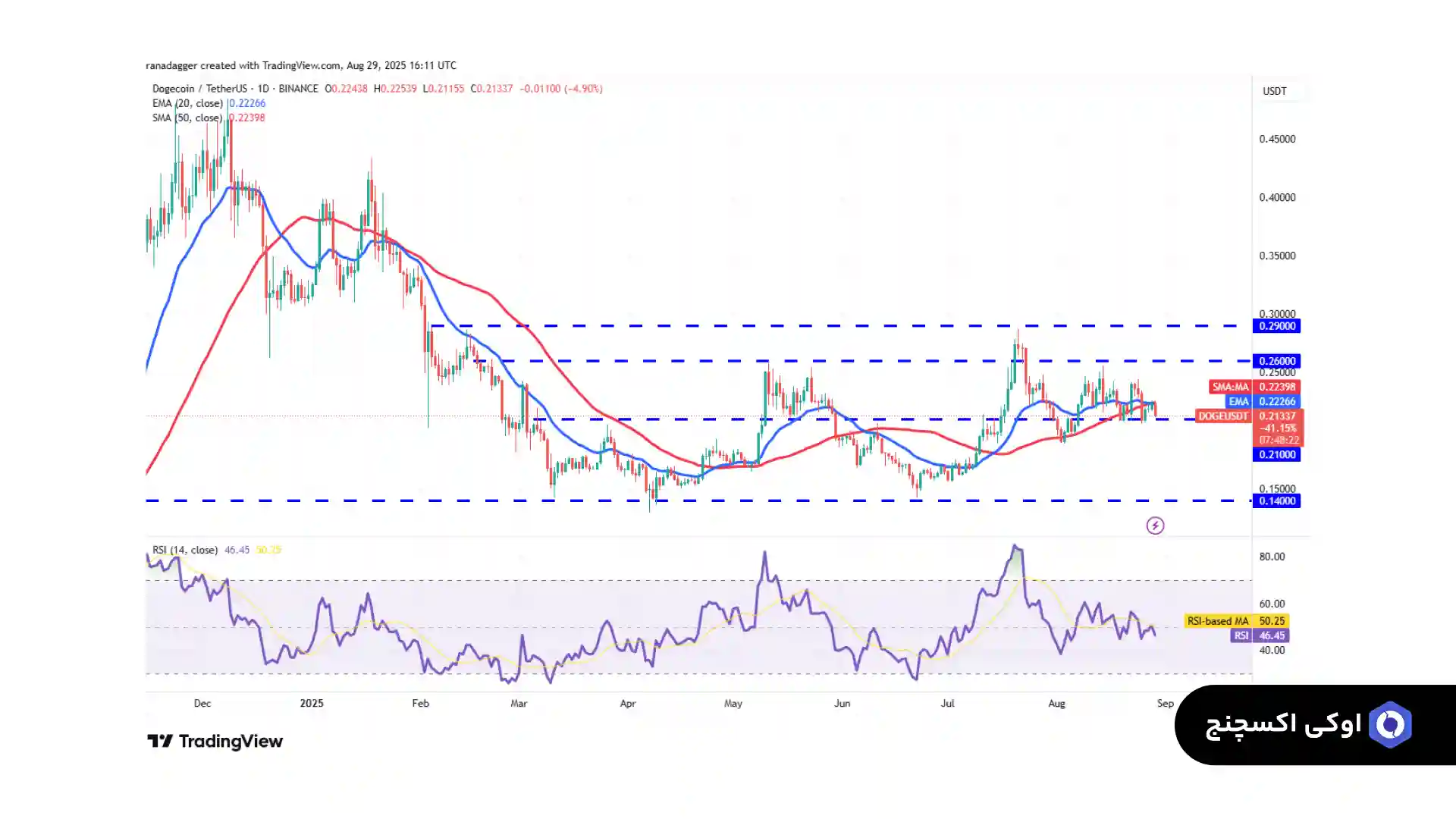This screenshot has height=819, width=1456.
Task: Click the TradingView logo at bottom left
Action: coord(215,741)
